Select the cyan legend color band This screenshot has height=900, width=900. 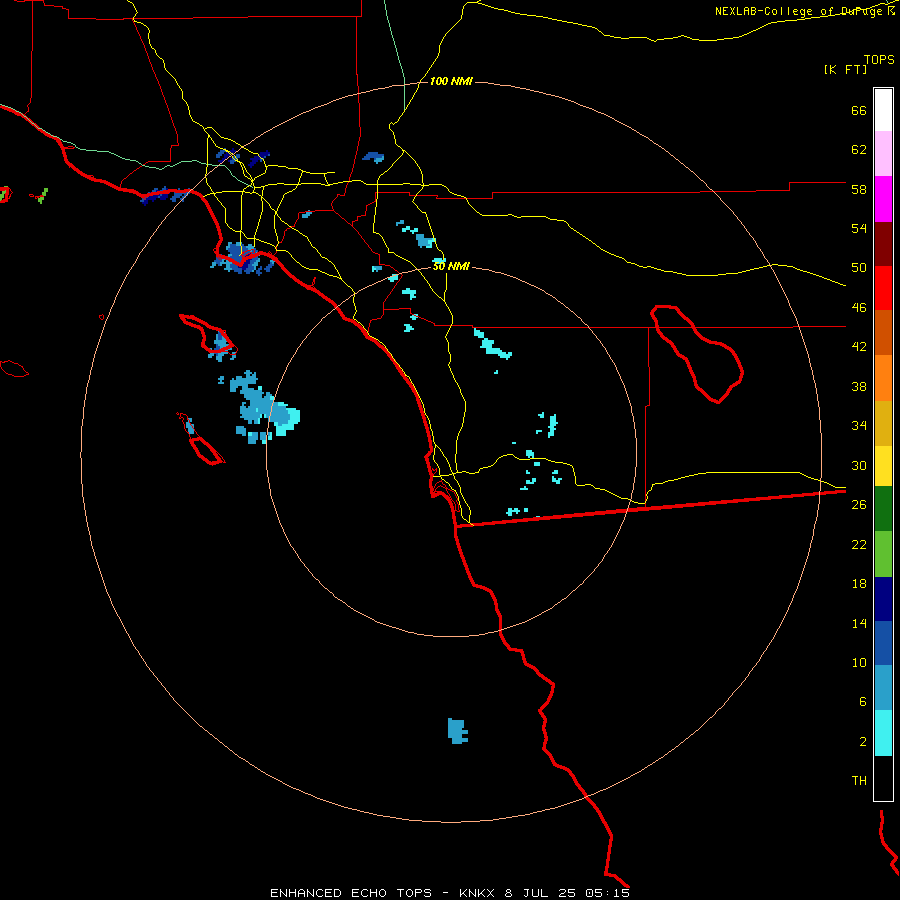(883, 733)
